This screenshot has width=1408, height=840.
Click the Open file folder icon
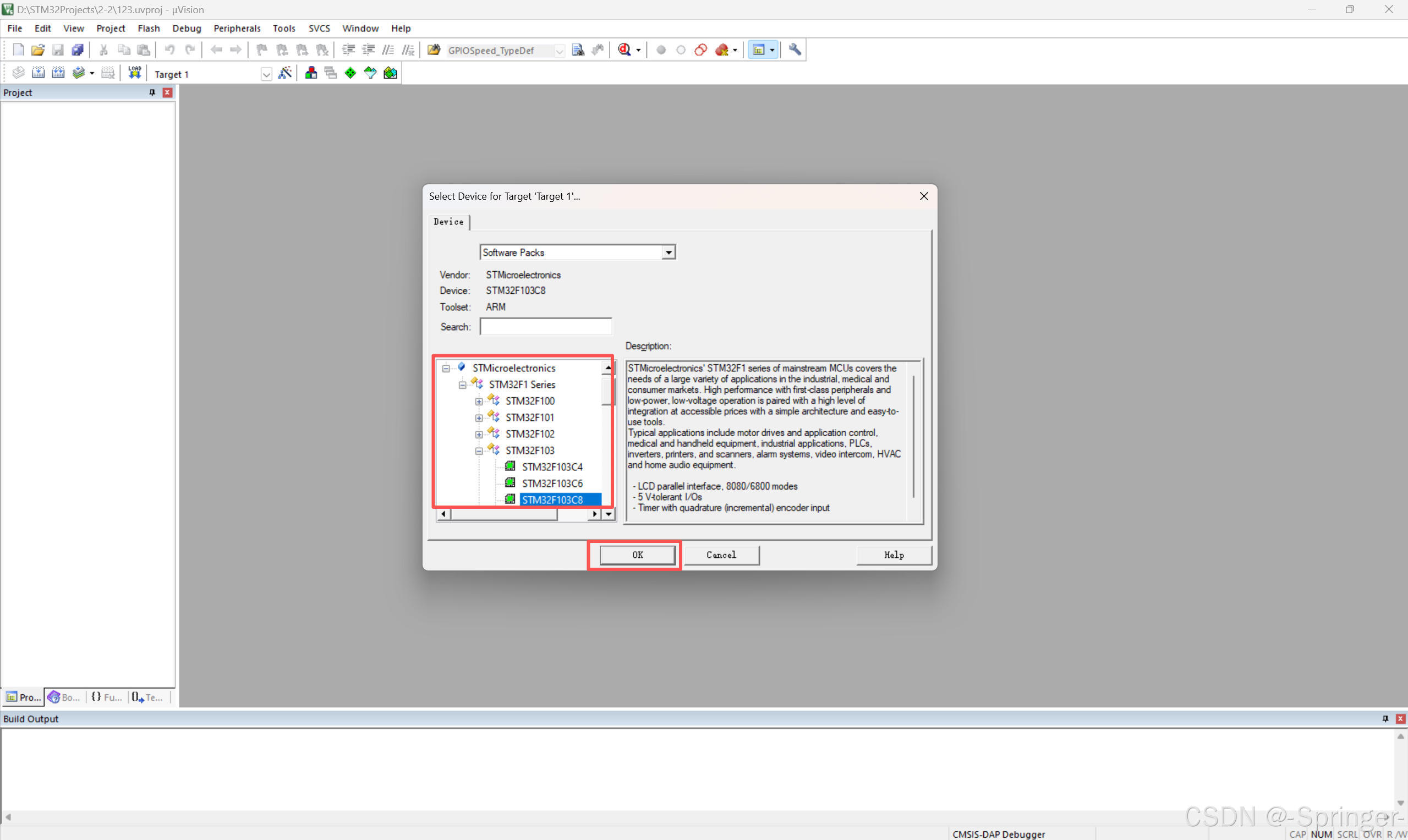point(38,50)
